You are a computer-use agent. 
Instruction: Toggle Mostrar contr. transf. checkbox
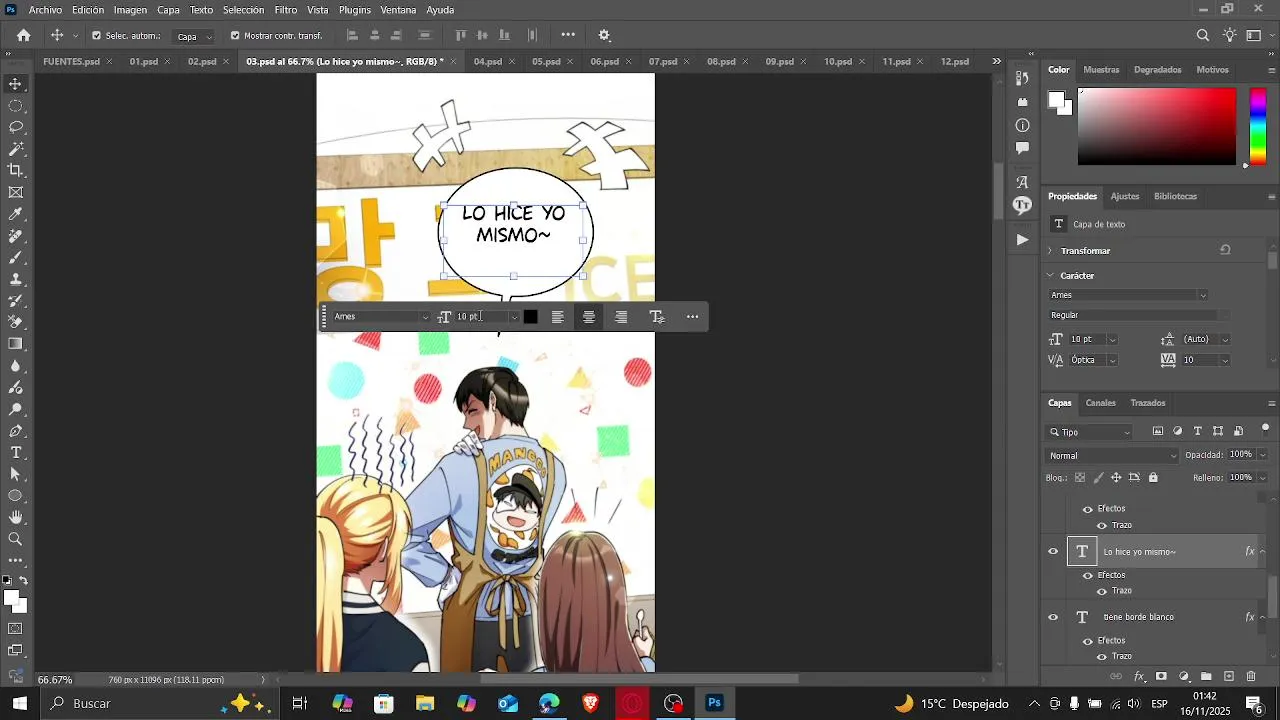235,35
